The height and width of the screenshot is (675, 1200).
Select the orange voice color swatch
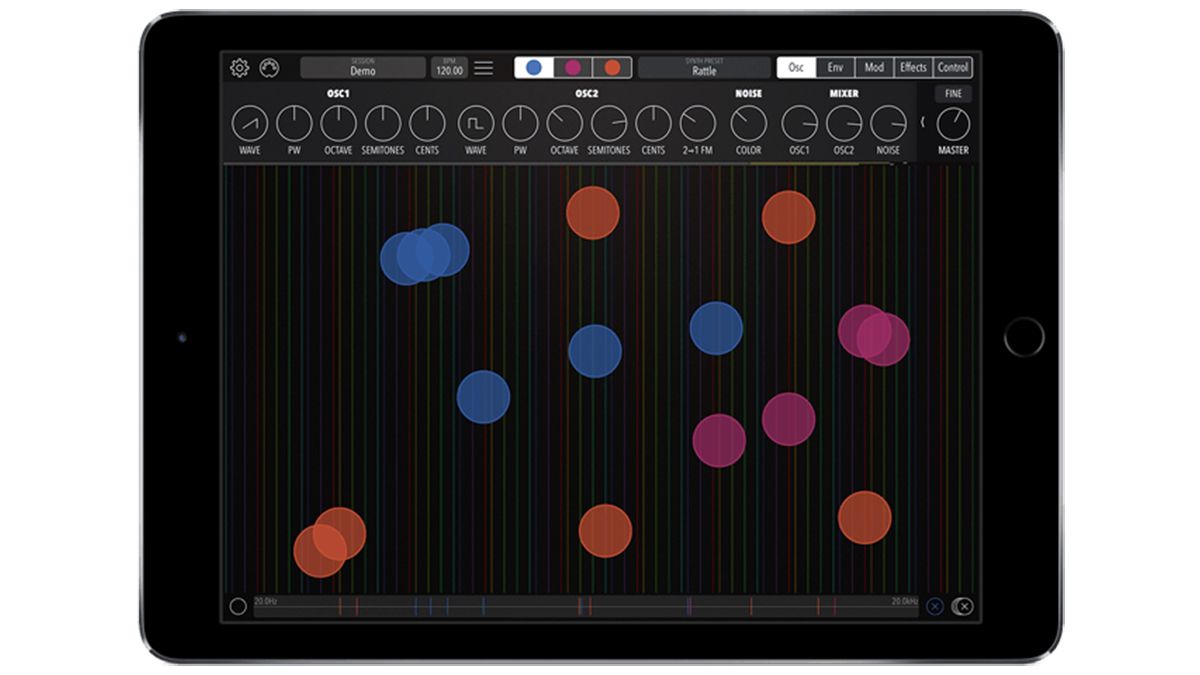pyautogui.click(x=613, y=66)
